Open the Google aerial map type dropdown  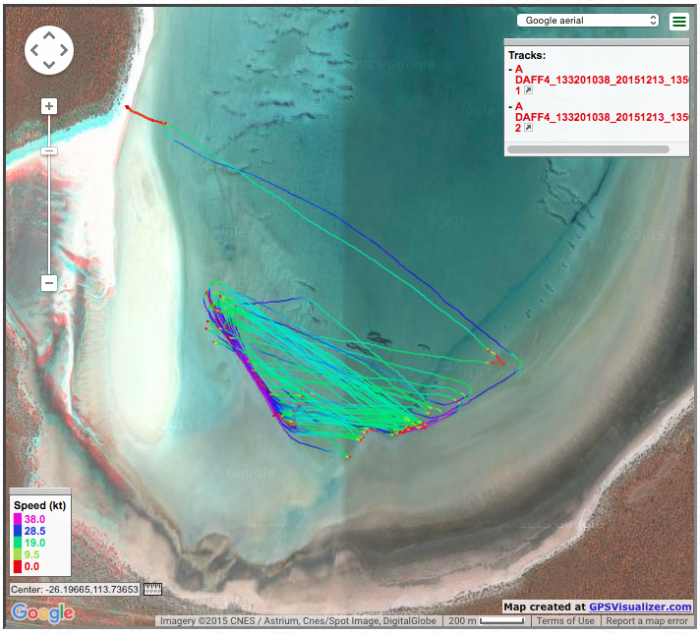pos(588,20)
